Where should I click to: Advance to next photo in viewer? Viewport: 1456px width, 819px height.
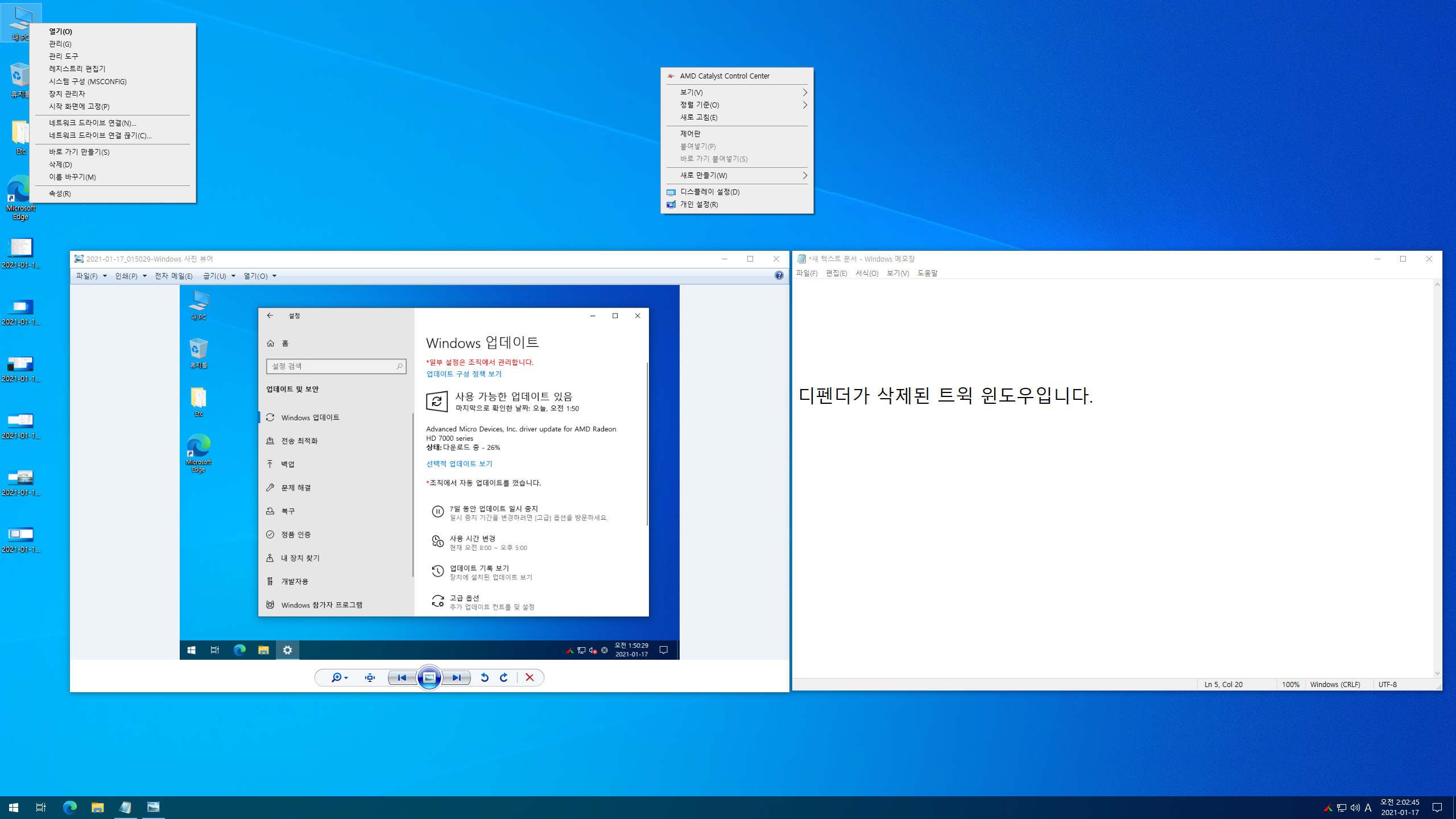[457, 677]
